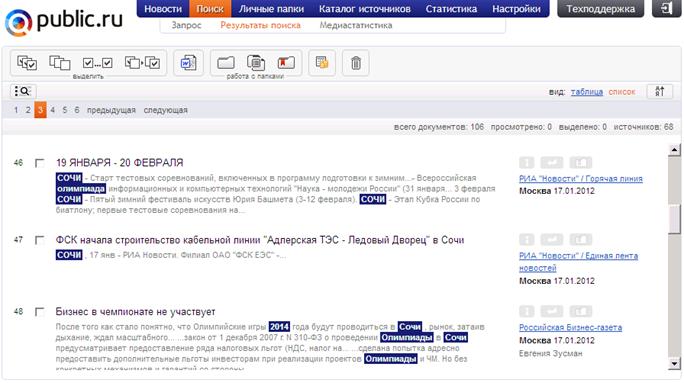Click the sort order icon near список
Screen dimensions: 684x383
click(659, 91)
